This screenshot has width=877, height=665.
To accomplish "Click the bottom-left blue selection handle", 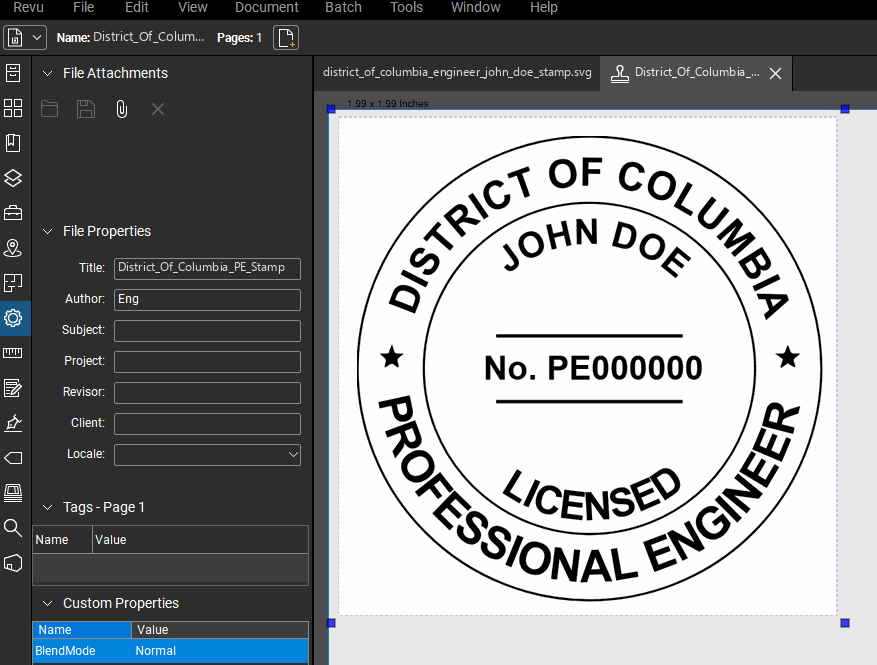I will coord(331,623).
